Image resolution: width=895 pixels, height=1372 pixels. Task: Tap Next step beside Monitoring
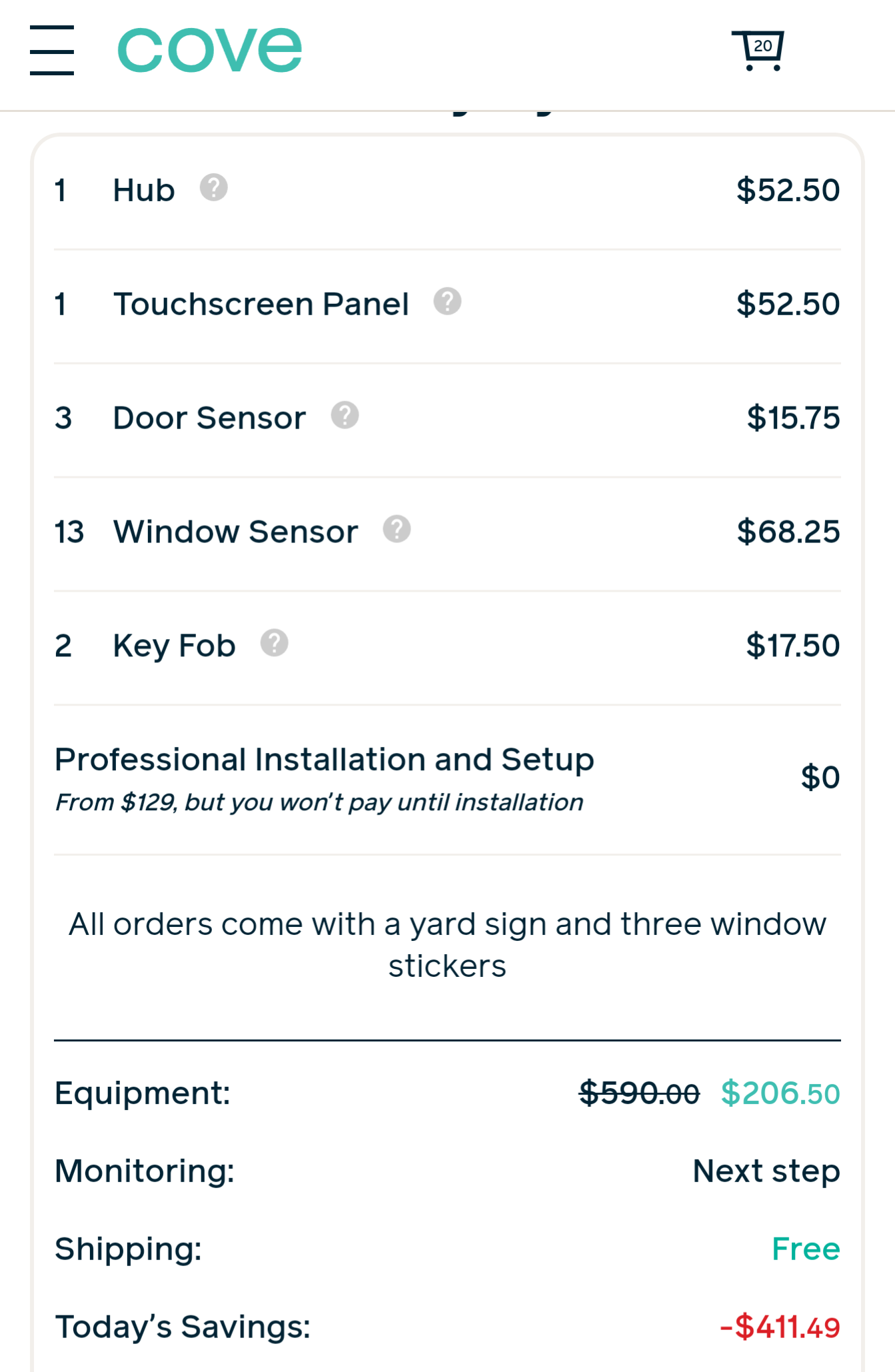766,1171
